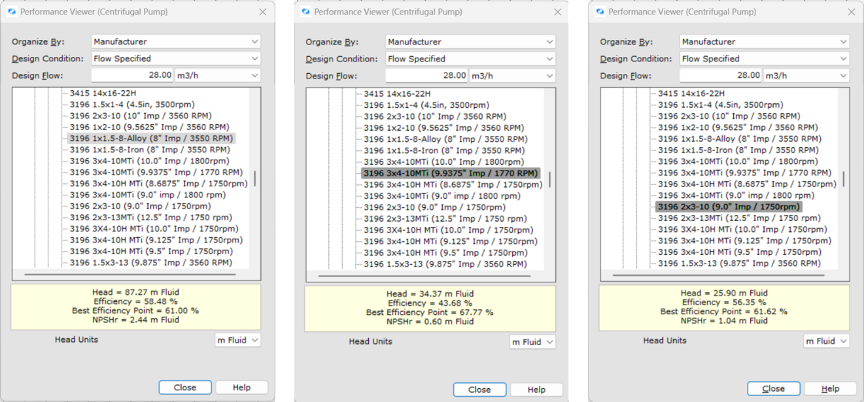Click vertical scrollbar of list in Head 34.37 m dialog
The height and width of the screenshot is (402, 864).
click(x=548, y=180)
